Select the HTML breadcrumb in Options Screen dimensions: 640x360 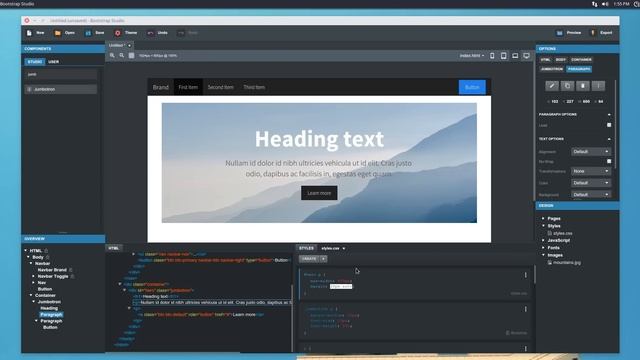(545, 60)
